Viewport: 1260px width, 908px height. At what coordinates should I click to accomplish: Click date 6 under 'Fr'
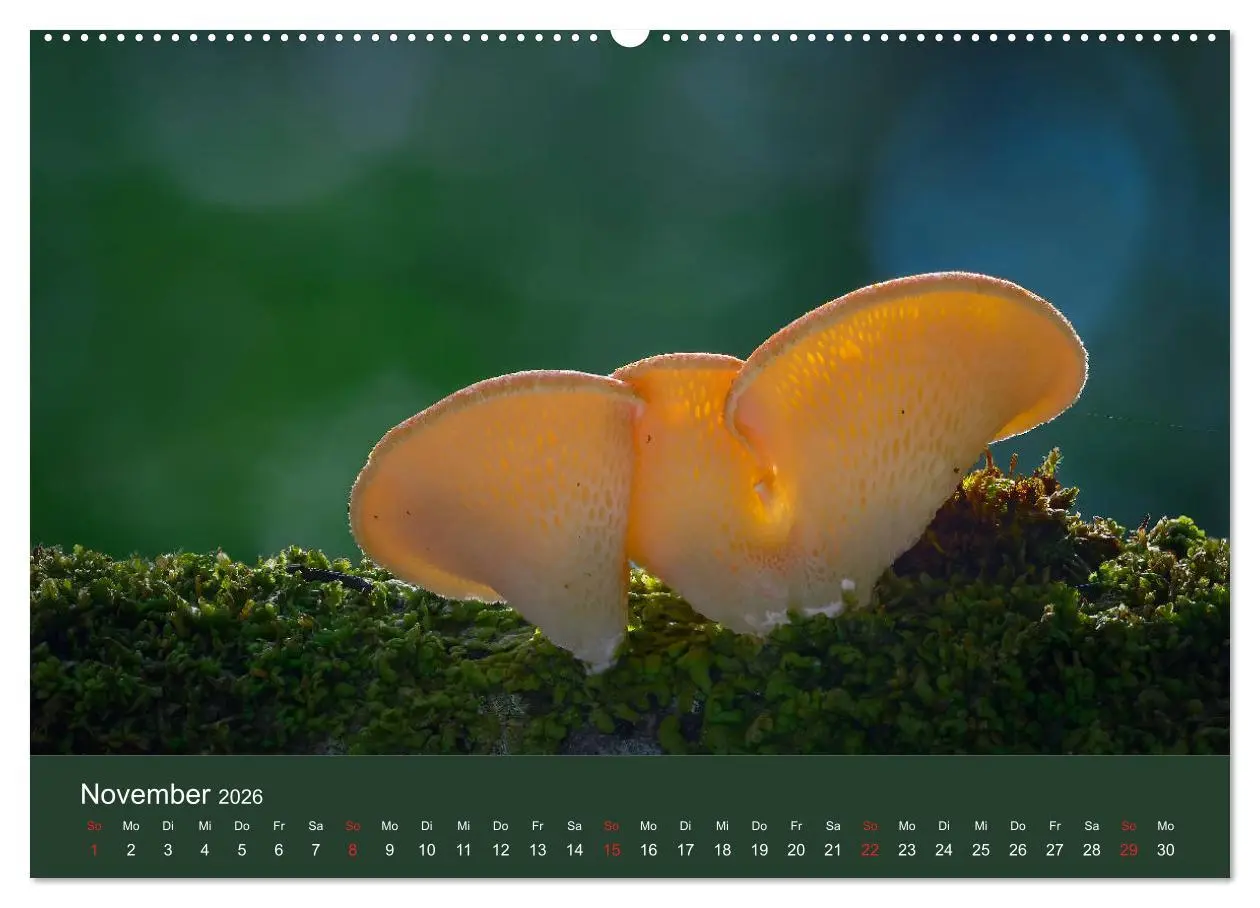[279, 850]
